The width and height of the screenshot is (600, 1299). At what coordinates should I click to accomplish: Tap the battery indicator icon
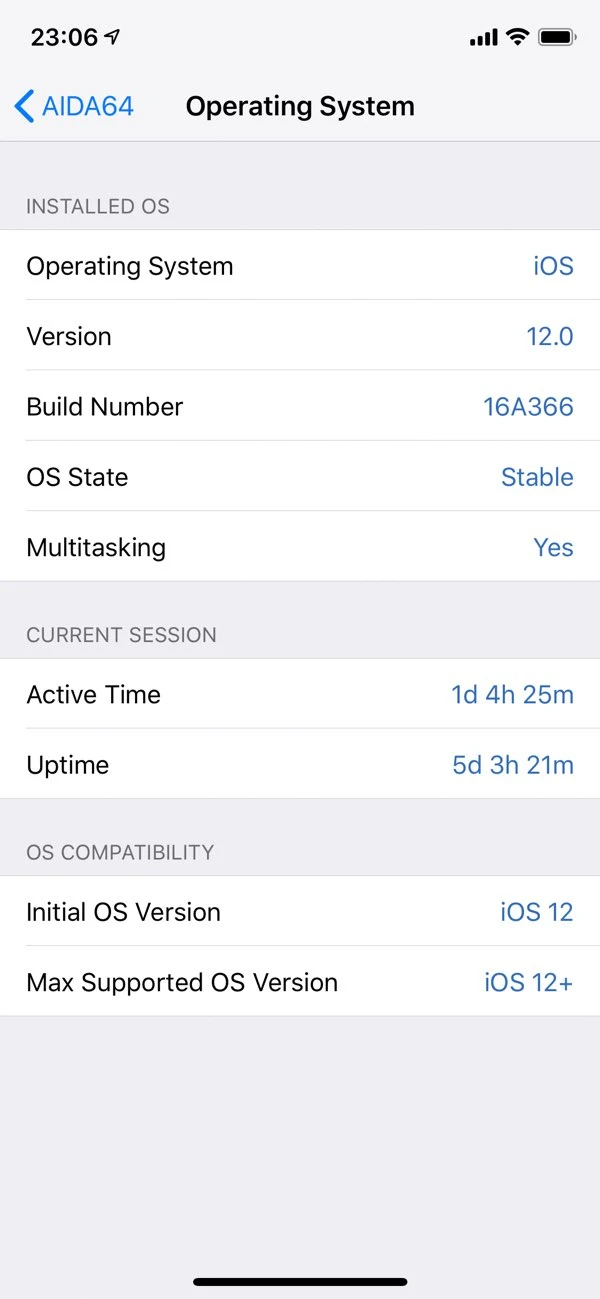556,38
